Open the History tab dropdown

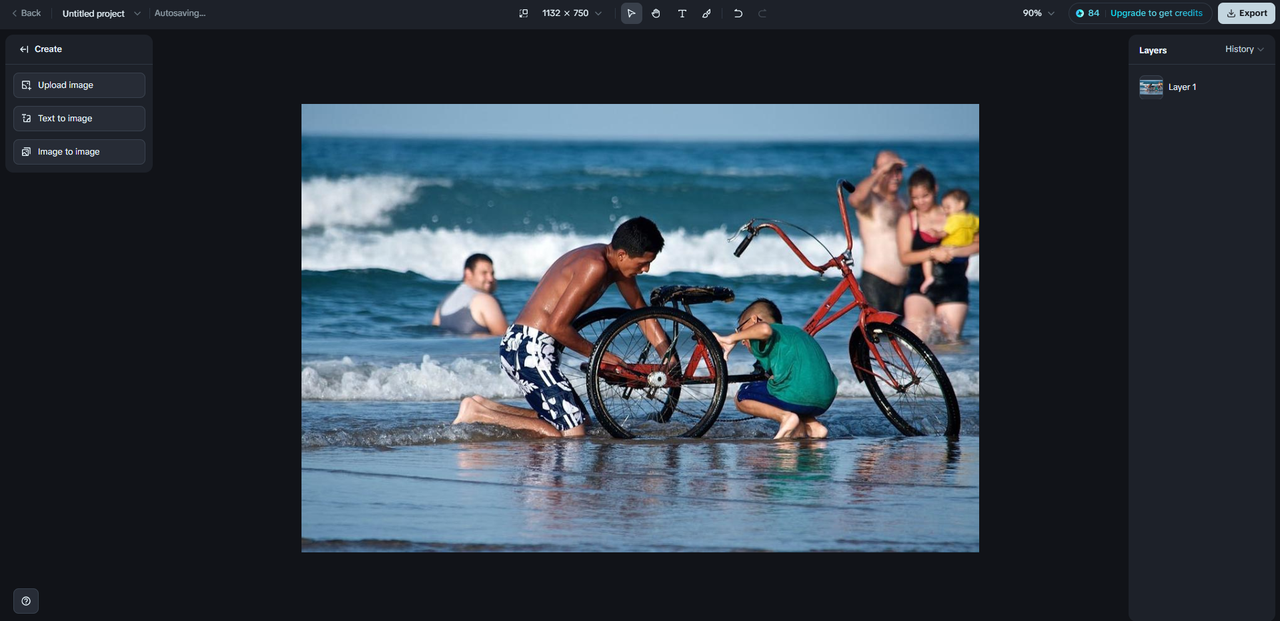click(x=1244, y=49)
